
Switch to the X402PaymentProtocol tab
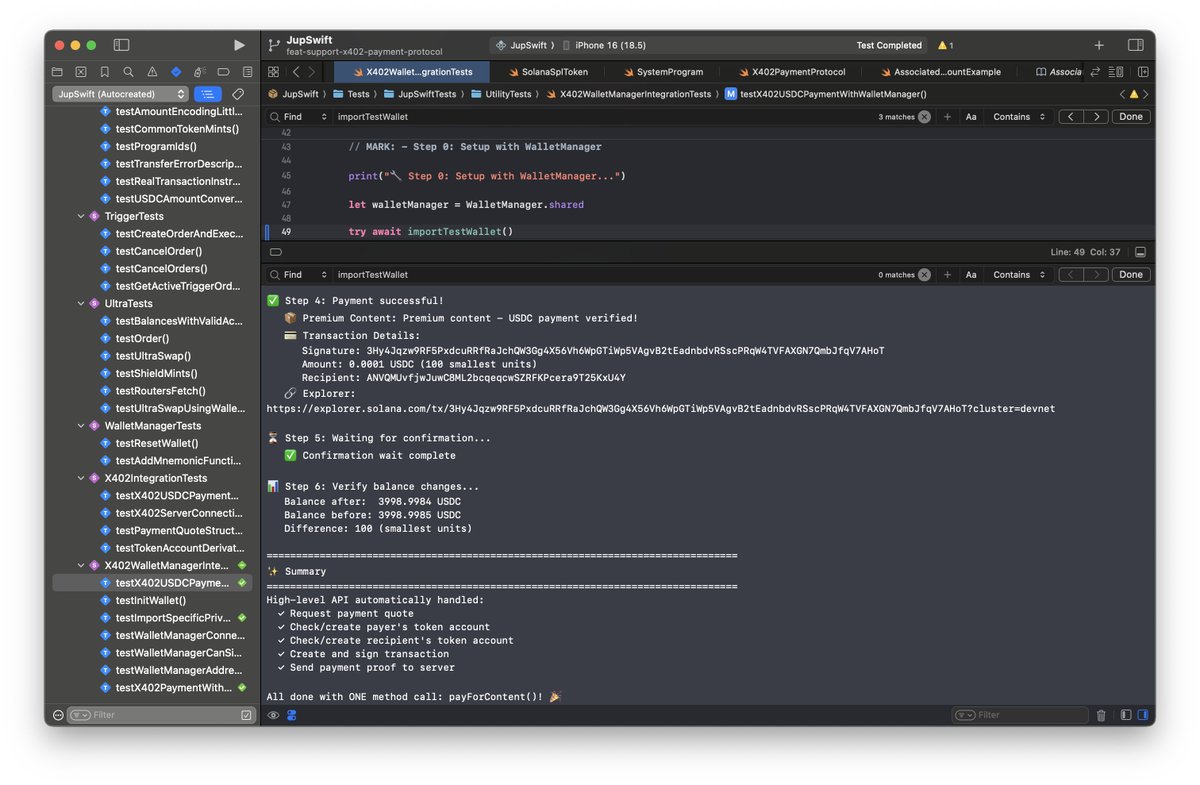click(x=792, y=72)
